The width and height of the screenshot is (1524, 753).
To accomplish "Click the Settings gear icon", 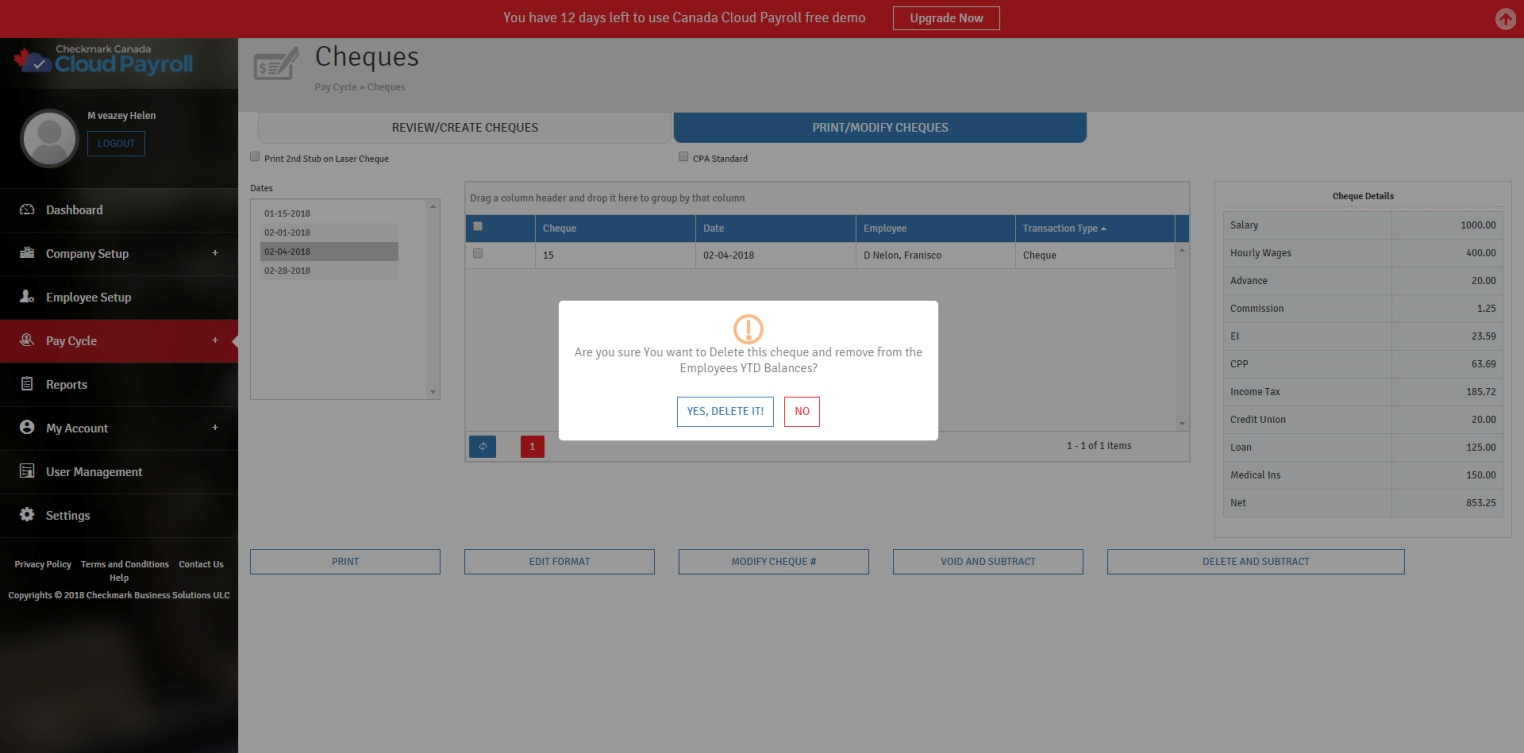I will 27,515.
